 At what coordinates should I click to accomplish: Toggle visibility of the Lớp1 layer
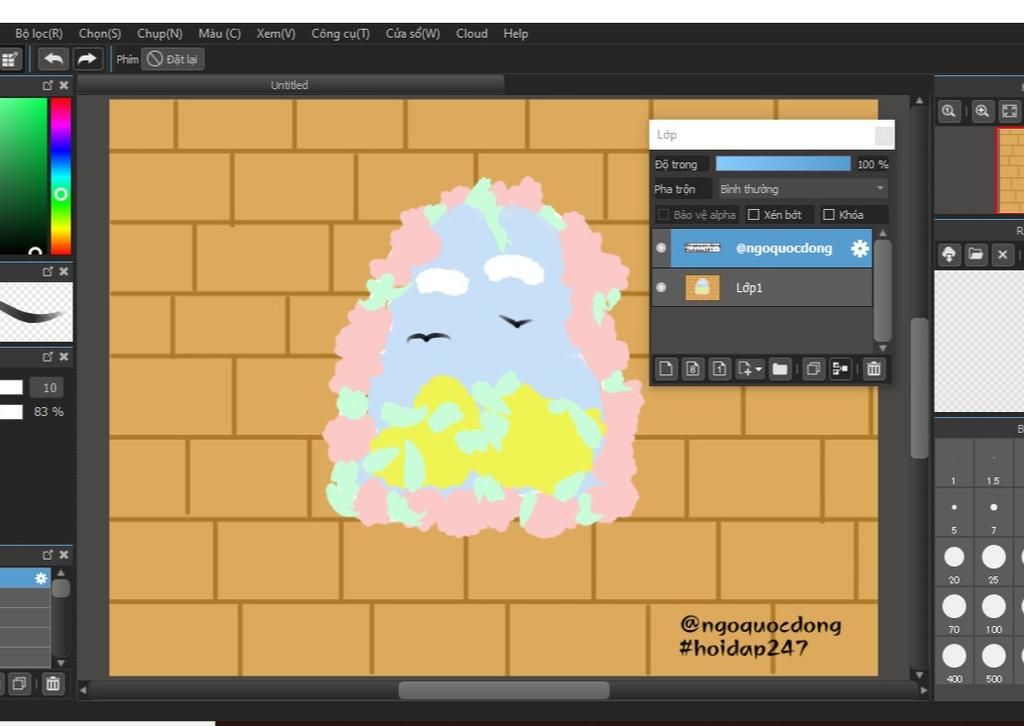click(x=661, y=287)
